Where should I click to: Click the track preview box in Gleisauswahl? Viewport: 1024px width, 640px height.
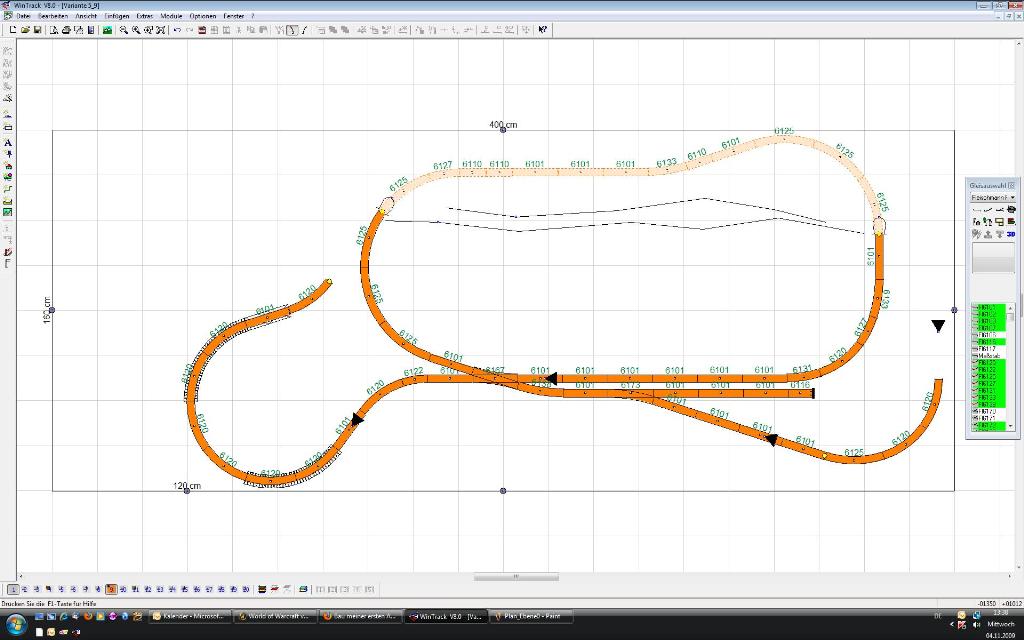tap(994, 258)
